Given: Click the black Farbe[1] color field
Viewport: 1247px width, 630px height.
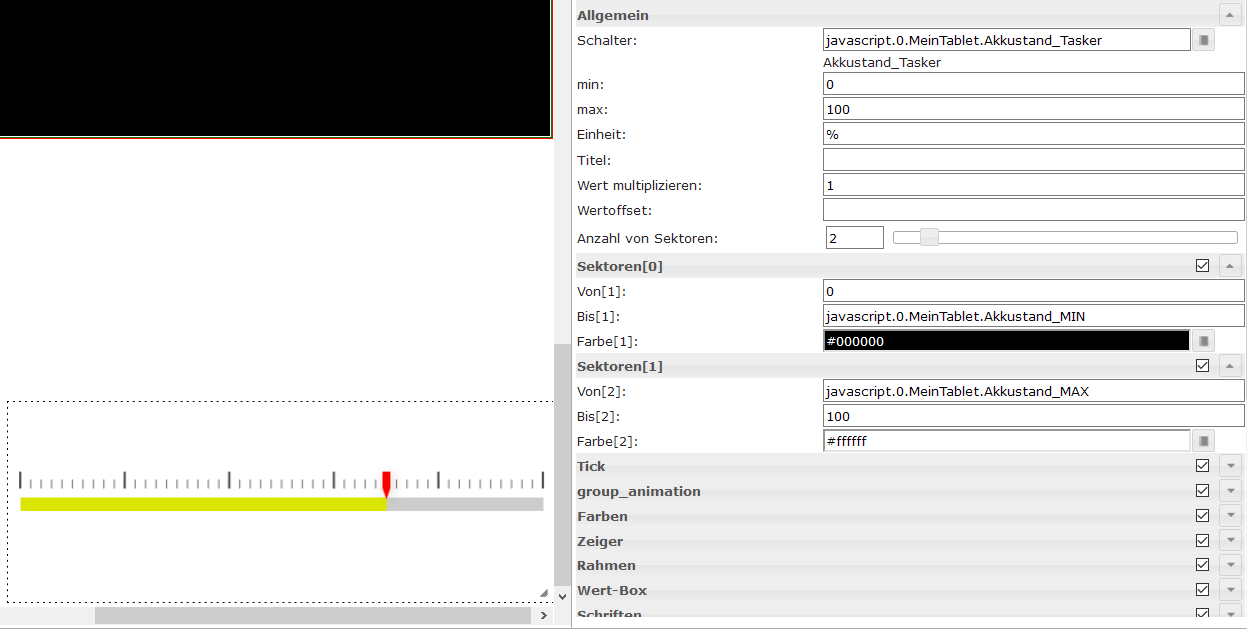Looking at the screenshot, I should click(1006, 341).
